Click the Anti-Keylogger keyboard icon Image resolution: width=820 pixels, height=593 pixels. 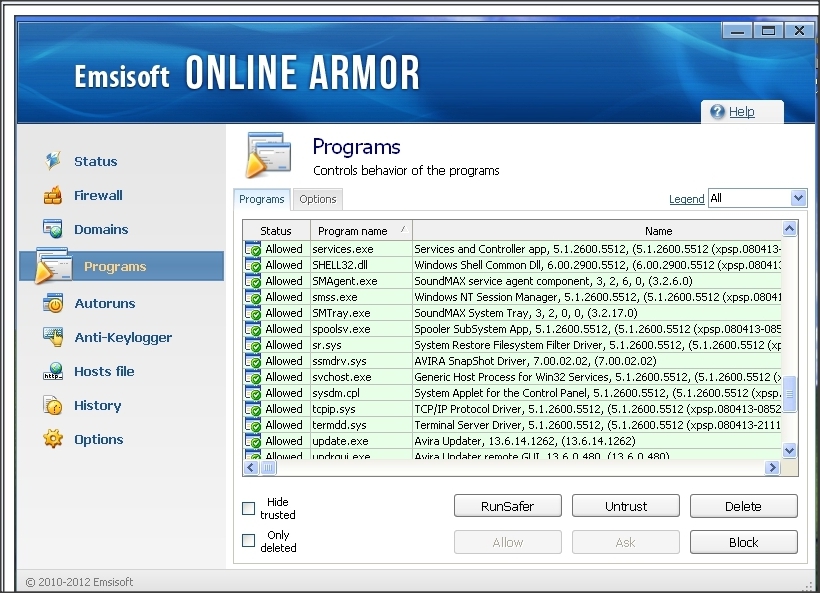53,337
